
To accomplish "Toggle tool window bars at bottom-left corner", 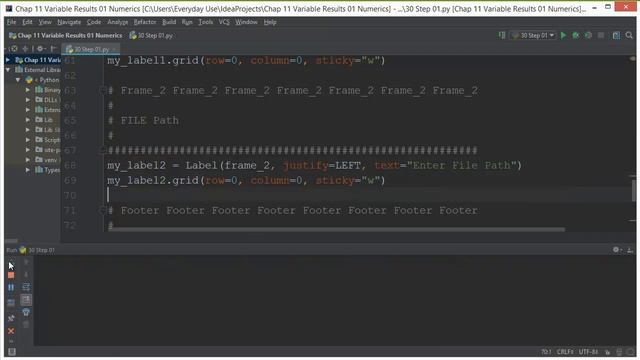I will tap(12, 352).
